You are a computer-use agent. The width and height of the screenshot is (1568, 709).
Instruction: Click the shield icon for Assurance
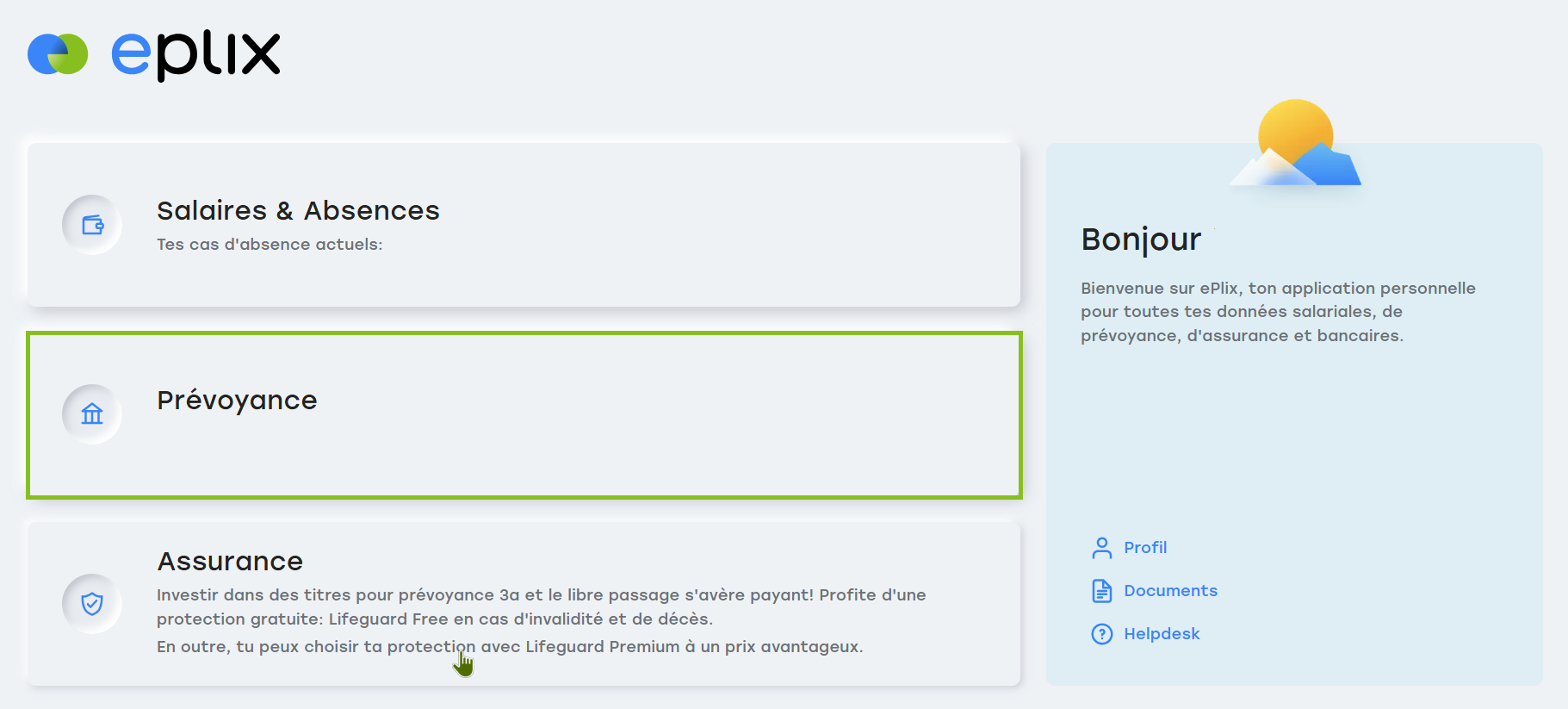(92, 604)
